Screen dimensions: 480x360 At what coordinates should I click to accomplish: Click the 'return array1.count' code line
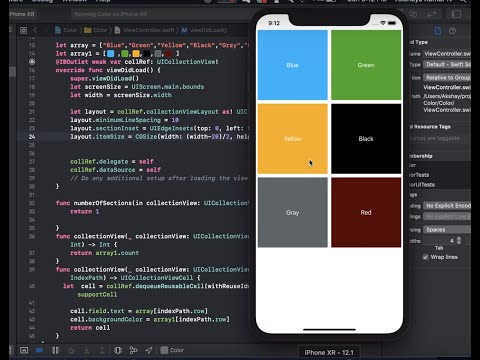point(104,253)
